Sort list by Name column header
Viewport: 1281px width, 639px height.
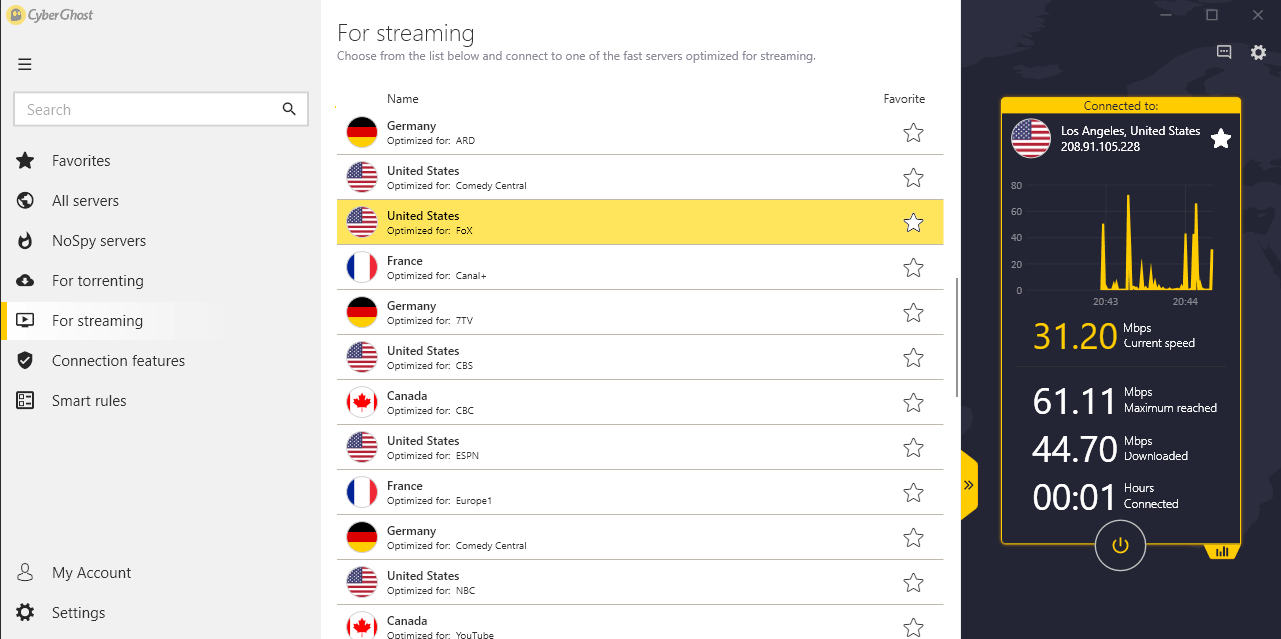(403, 99)
